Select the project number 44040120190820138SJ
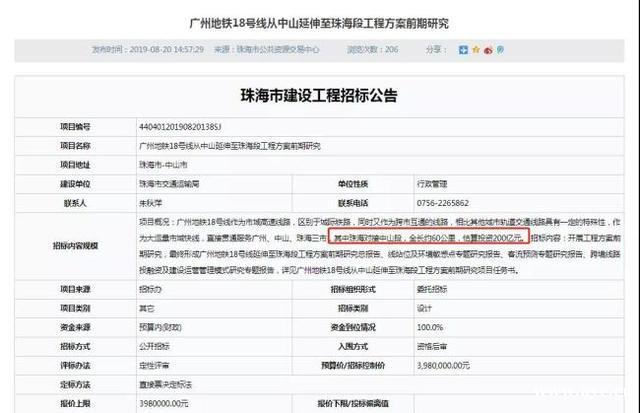 coord(180,127)
